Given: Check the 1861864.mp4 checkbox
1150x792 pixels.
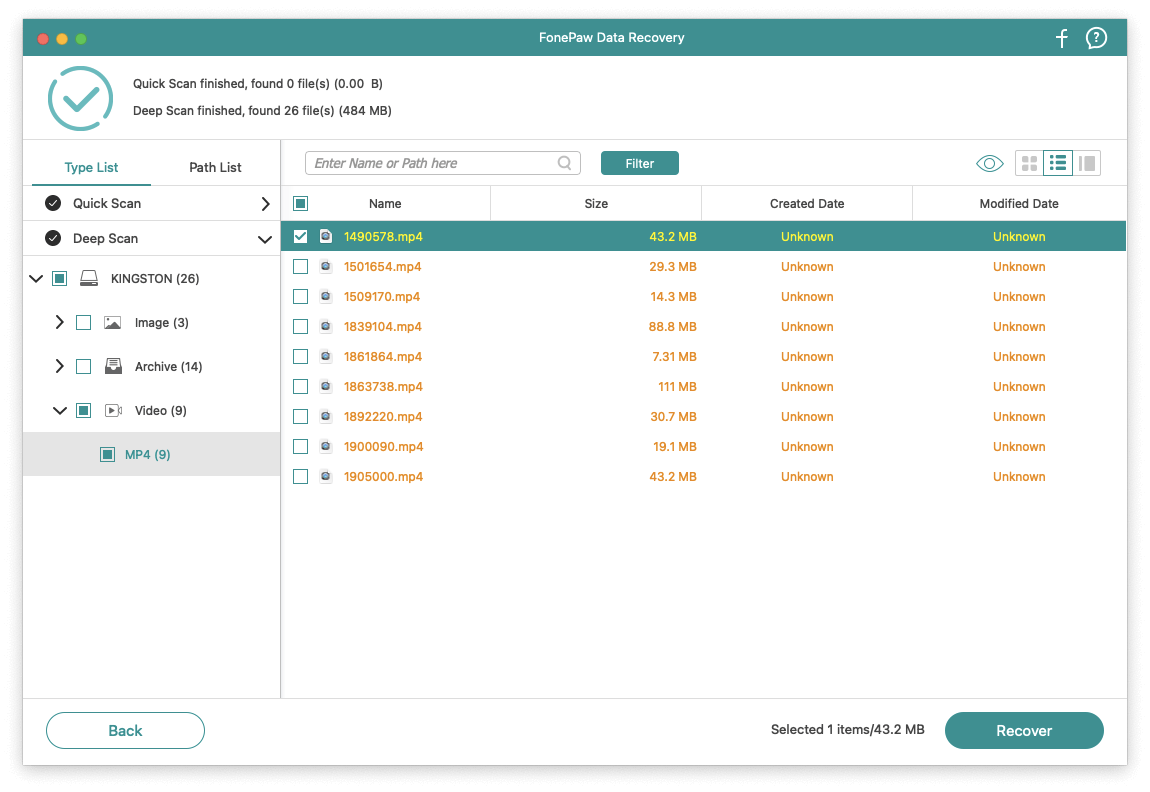Looking at the screenshot, I should [301, 356].
